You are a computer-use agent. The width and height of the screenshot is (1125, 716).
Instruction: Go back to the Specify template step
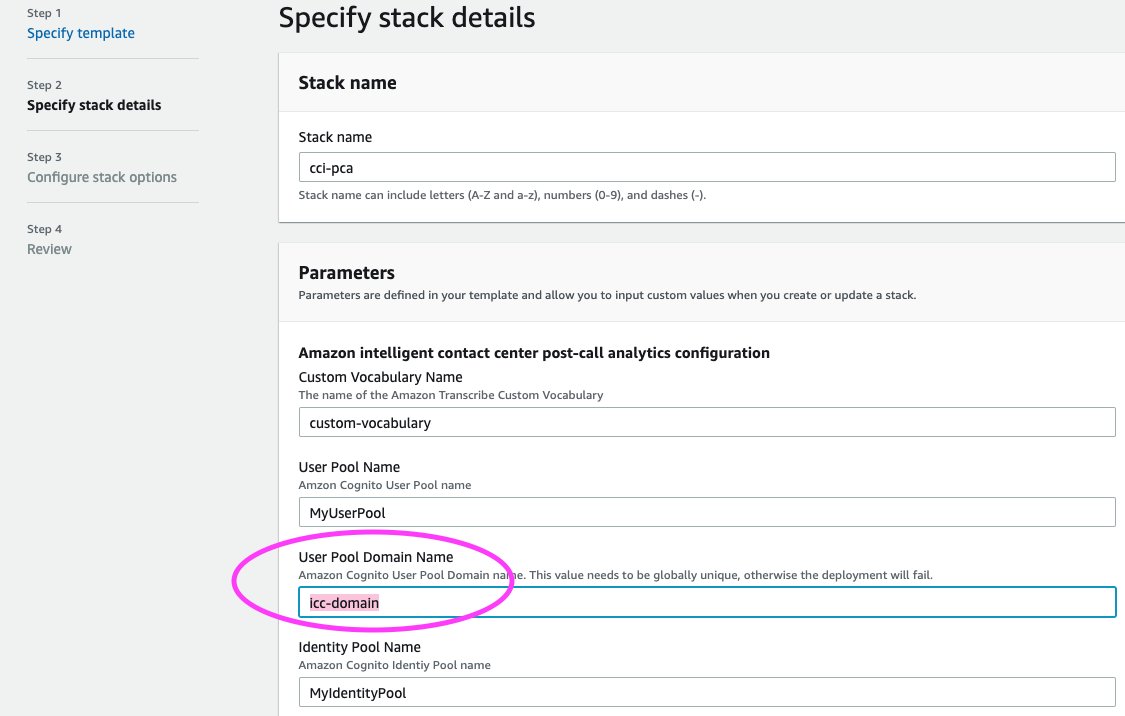(81, 33)
